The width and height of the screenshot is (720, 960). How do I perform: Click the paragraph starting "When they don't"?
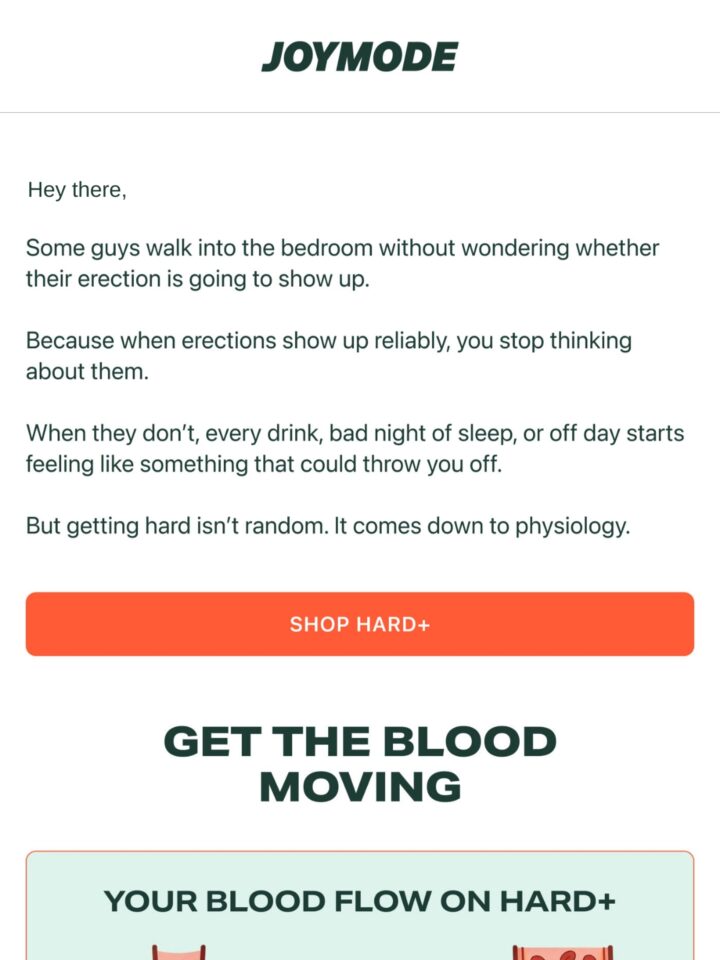(355, 448)
